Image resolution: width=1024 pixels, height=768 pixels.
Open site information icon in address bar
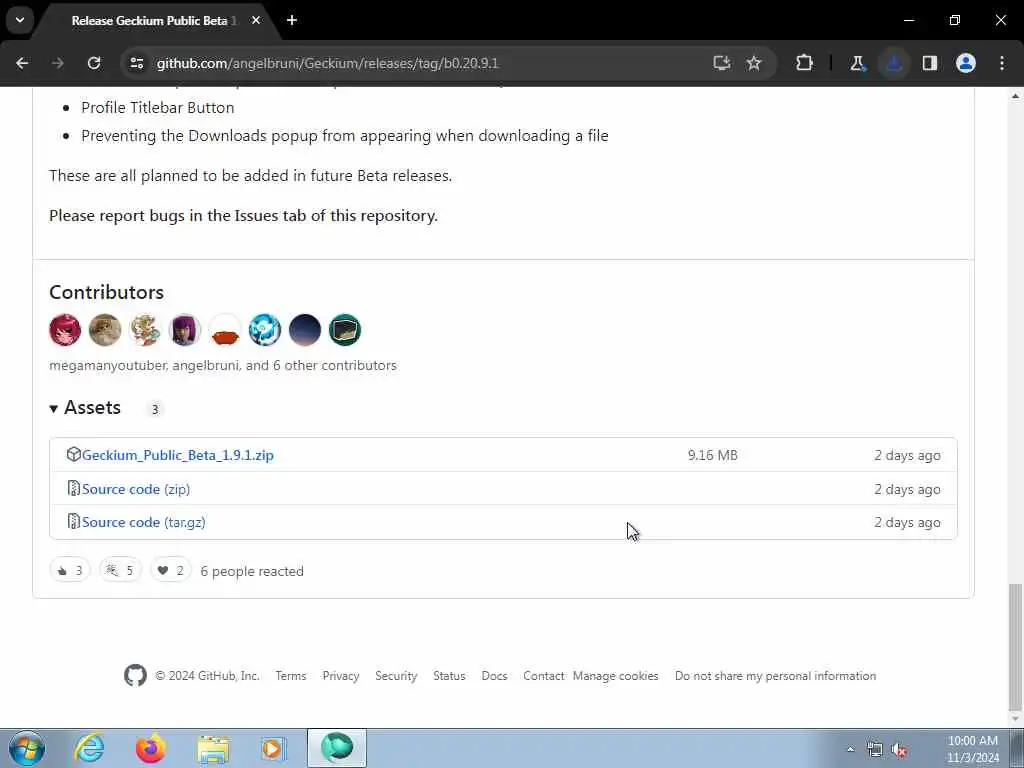click(x=136, y=63)
